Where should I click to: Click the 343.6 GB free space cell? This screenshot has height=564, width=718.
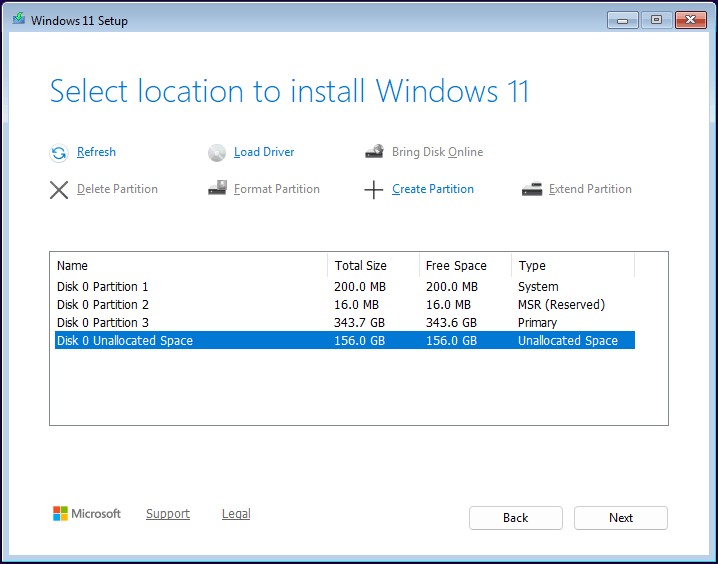451,322
